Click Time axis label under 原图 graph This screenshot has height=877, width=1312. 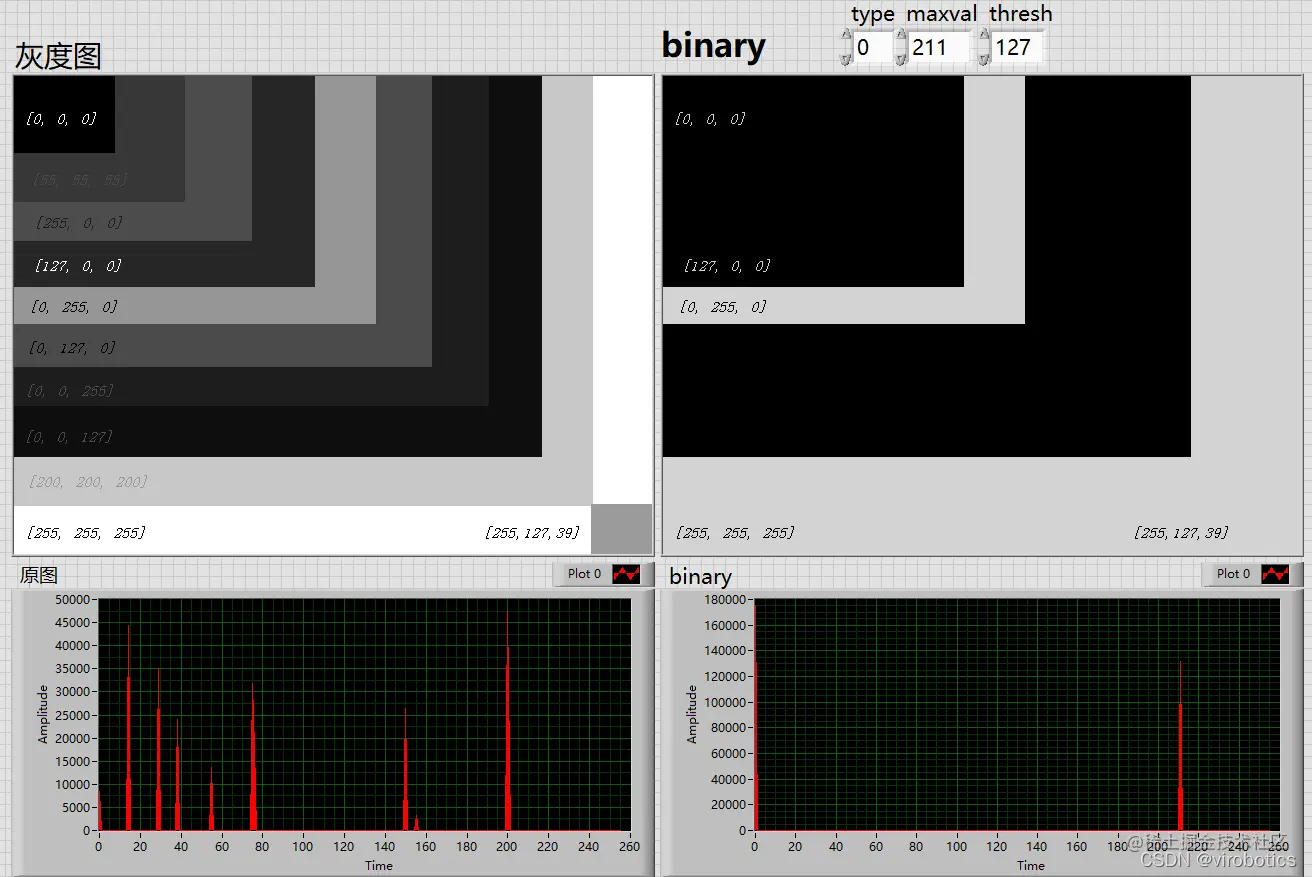tap(379, 865)
